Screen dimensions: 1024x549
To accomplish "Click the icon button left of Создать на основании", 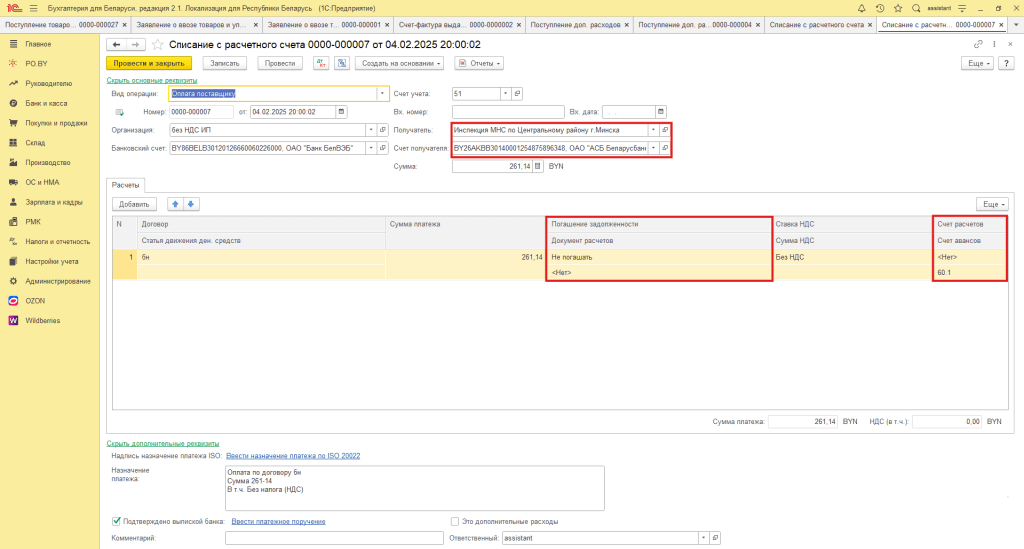I will pos(342,63).
